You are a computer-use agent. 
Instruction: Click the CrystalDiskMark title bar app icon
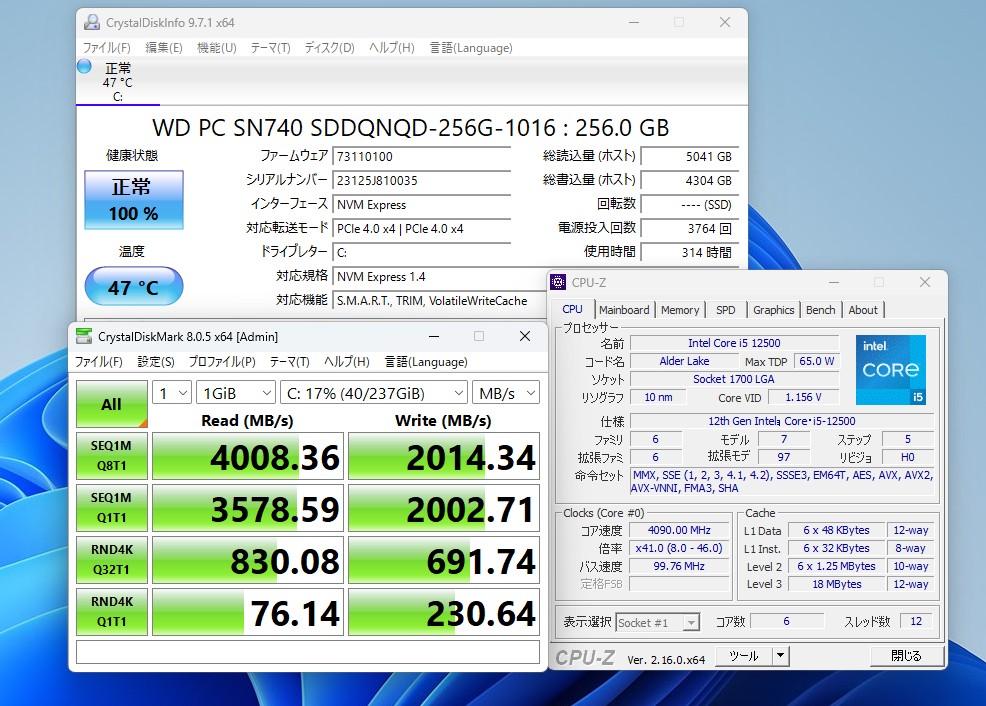click(x=84, y=336)
